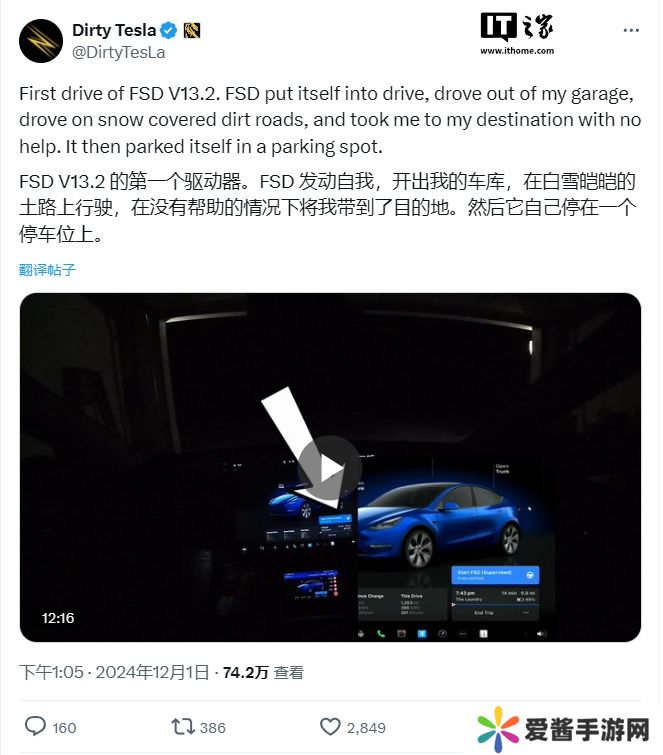Click the Start FSD (Supervised) button in video
663x755 pixels.
tap(495, 574)
